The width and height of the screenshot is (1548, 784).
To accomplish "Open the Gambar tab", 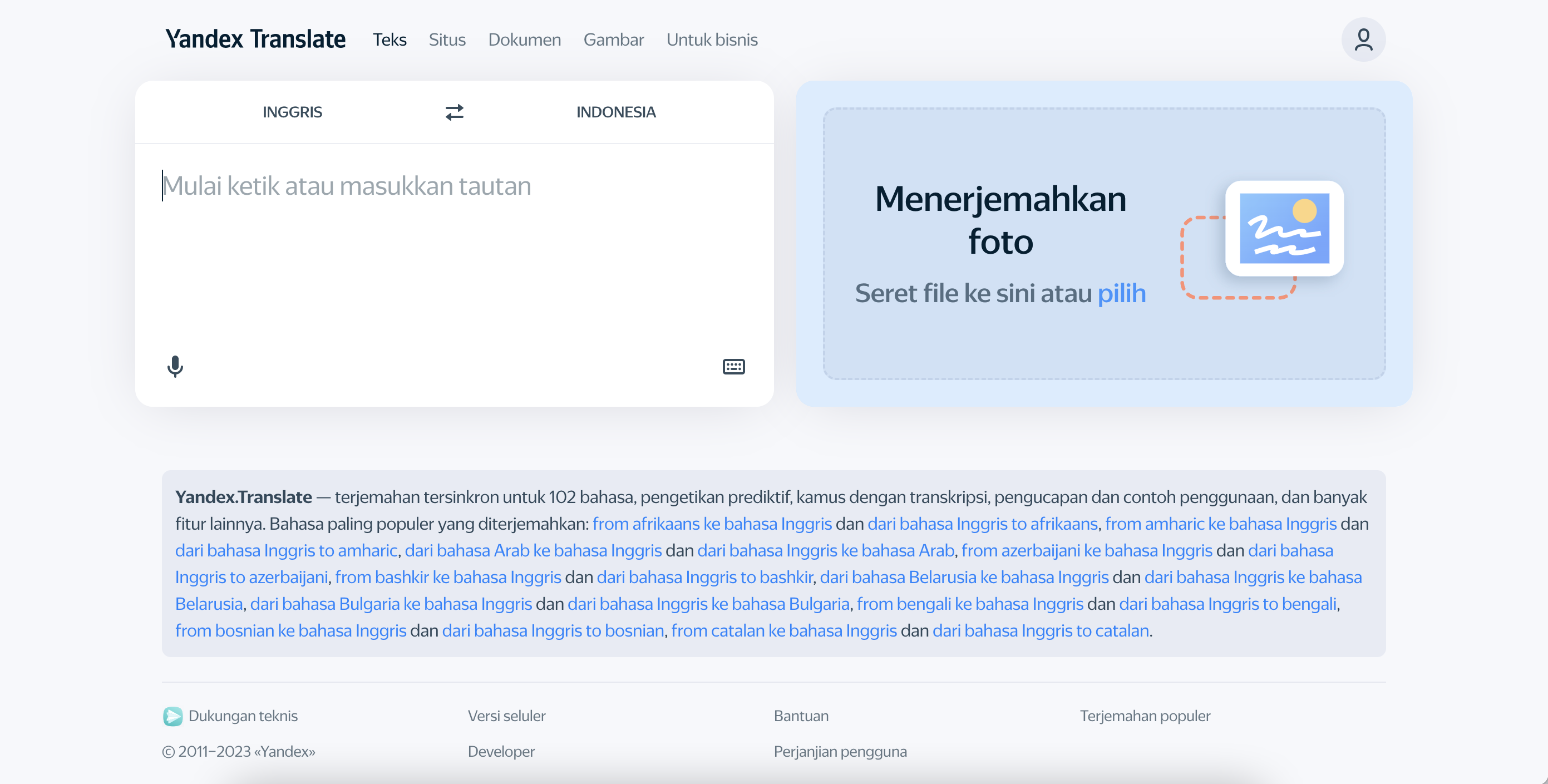I will 613,40.
